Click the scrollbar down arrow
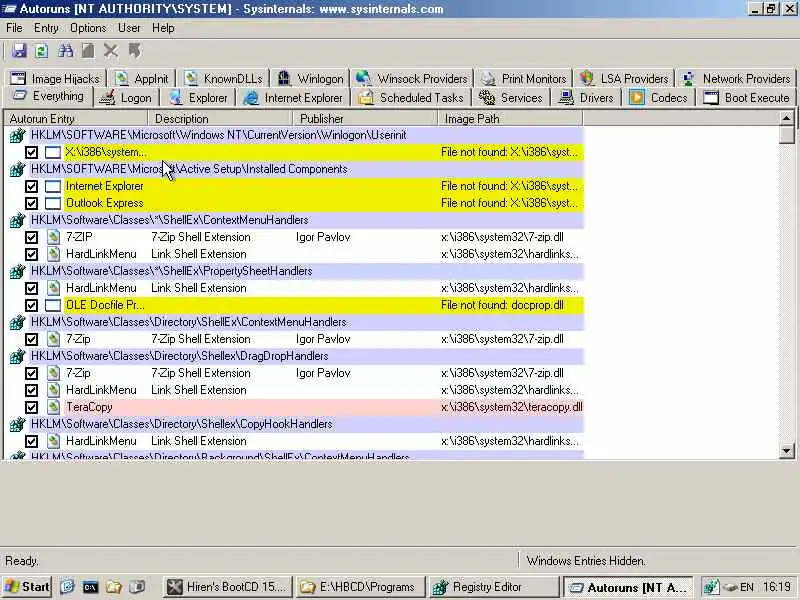The width and height of the screenshot is (800, 600). click(786, 451)
